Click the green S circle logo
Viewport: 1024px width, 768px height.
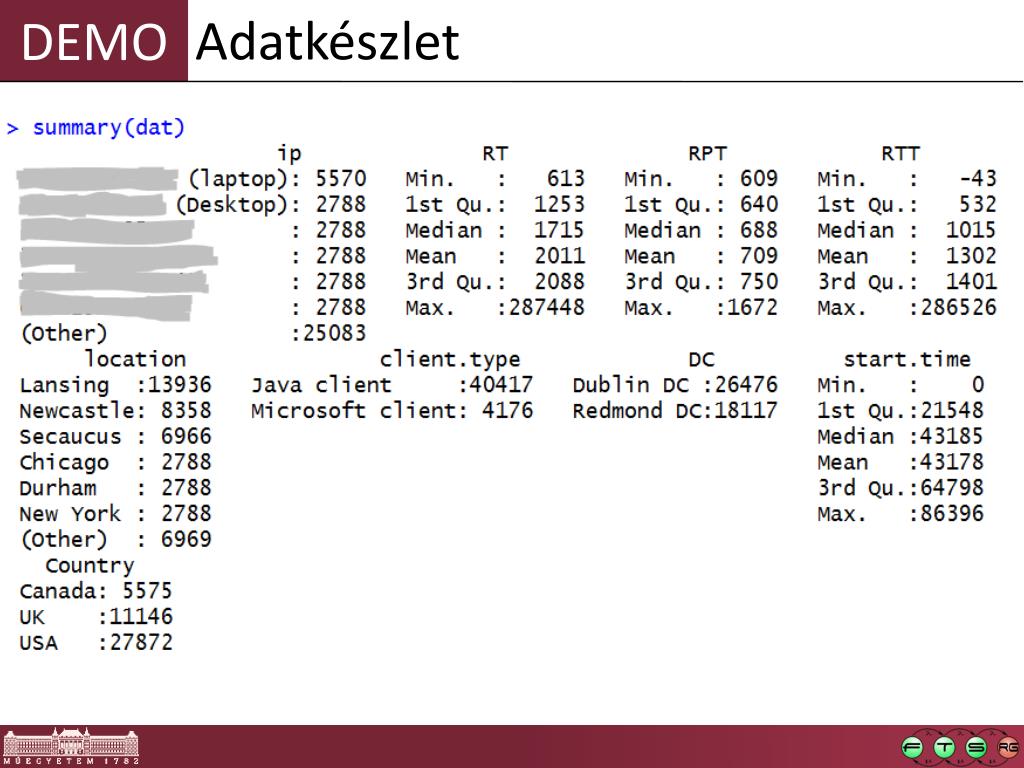click(x=976, y=748)
